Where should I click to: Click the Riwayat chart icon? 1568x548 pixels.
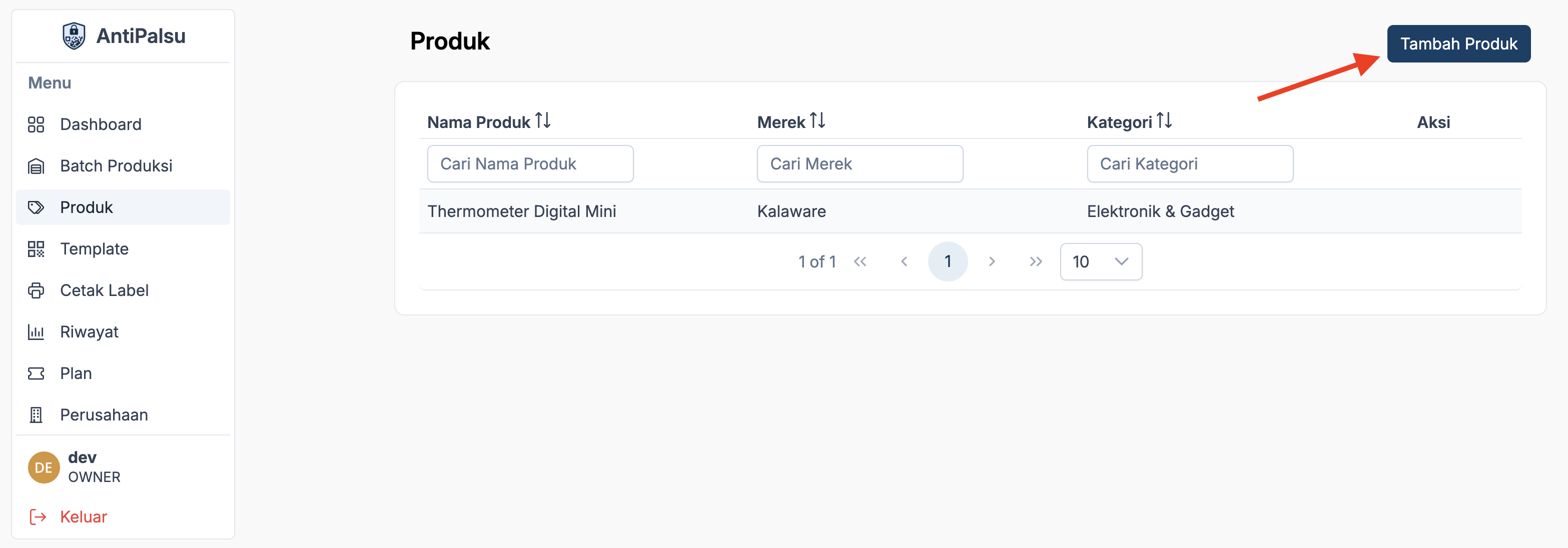pos(36,332)
